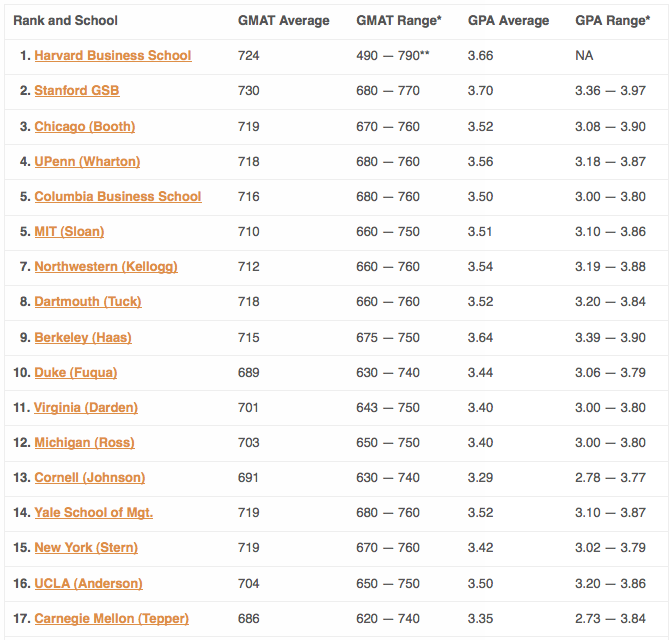The height and width of the screenshot is (640, 672).
Task: Click the Michigan (Ross) link
Action: [x=84, y=443]
